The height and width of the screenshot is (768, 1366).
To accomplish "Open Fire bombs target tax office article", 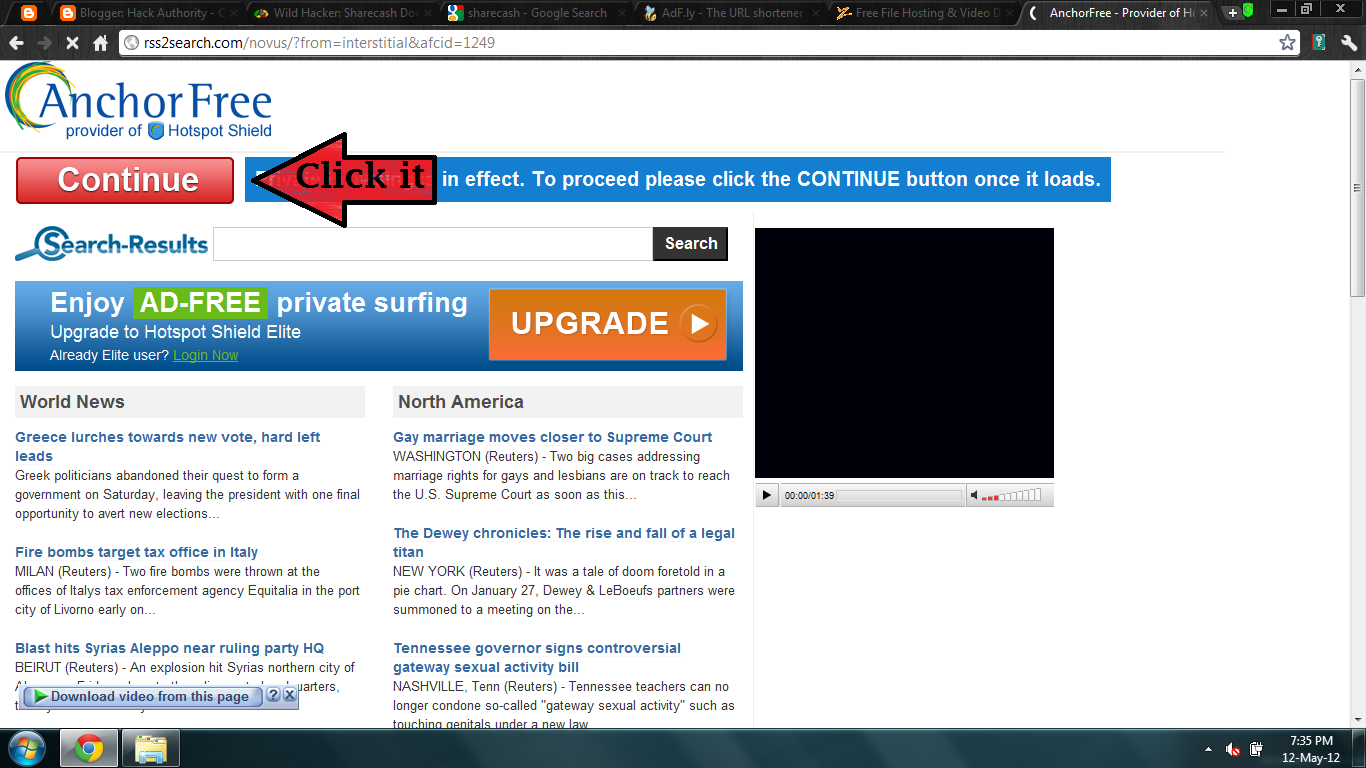I will (137, 552).
